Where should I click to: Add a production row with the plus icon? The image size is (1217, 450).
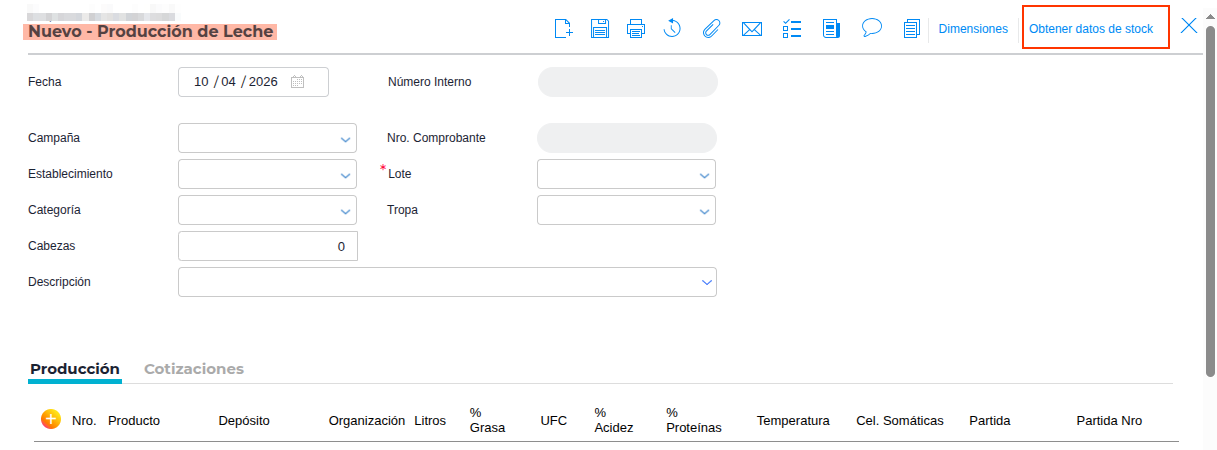pyautogui.click(x=51, y=420)
